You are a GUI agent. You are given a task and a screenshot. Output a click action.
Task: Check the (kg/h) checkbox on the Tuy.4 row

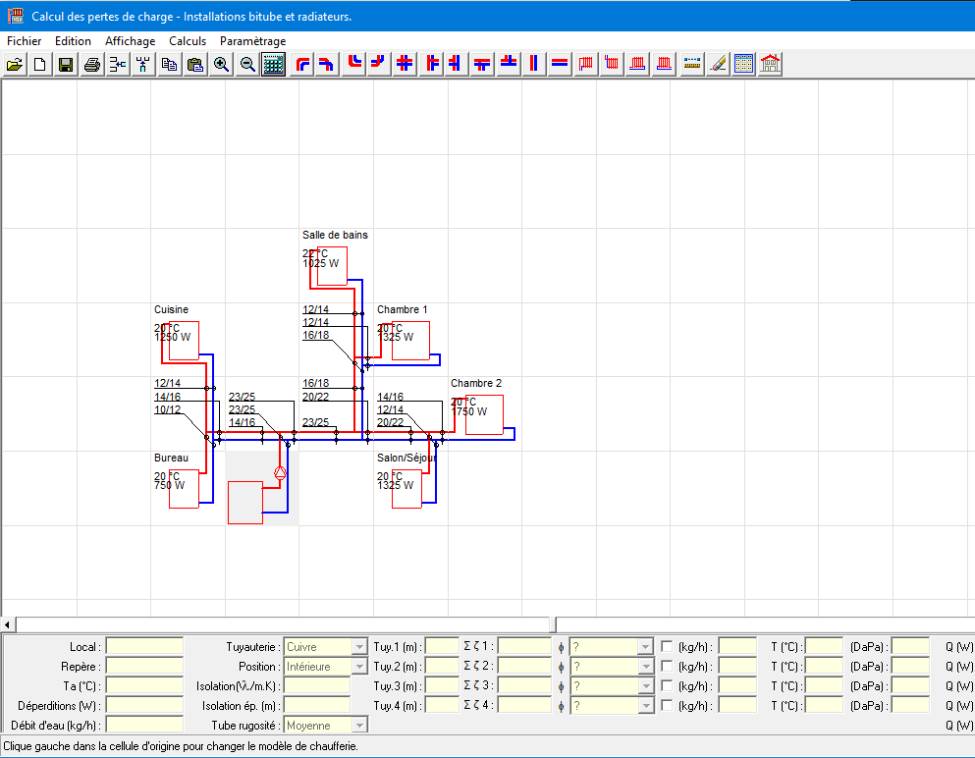click(x=667, y=705)
